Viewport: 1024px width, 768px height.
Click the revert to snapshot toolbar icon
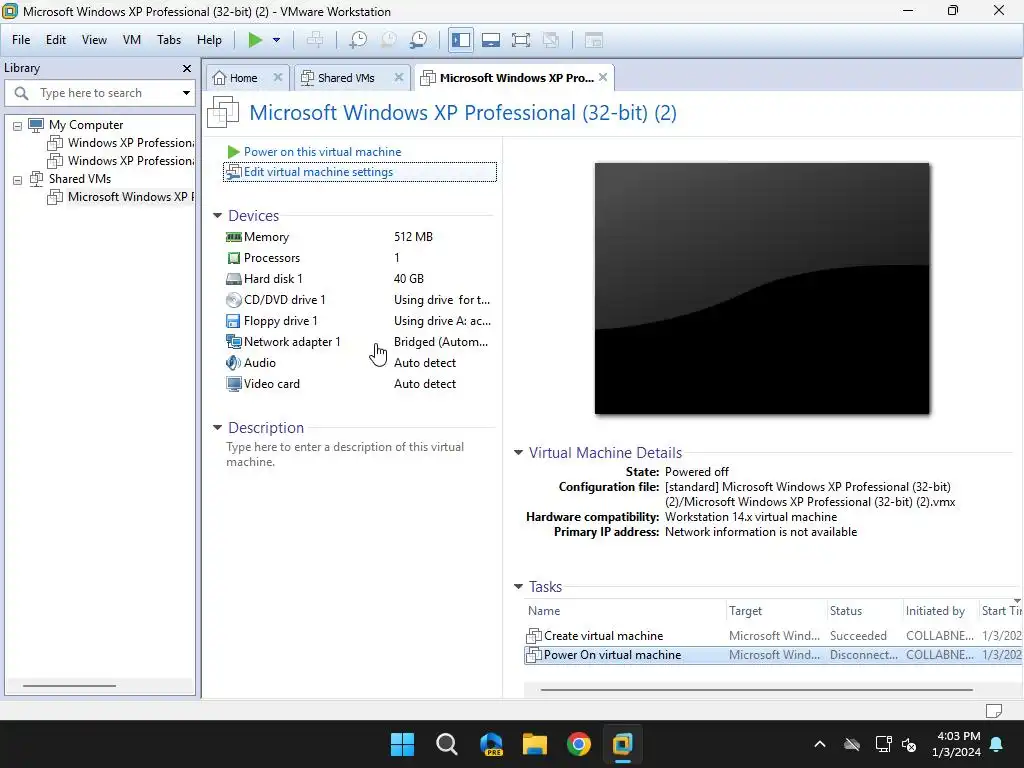point(389,40)
